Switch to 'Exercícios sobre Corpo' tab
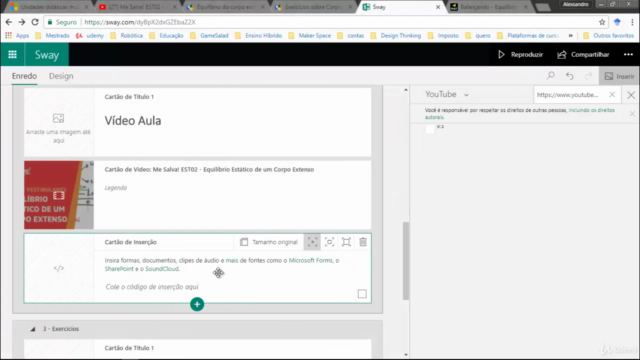Viewport: 640px width, 360px height. (314, 7)
